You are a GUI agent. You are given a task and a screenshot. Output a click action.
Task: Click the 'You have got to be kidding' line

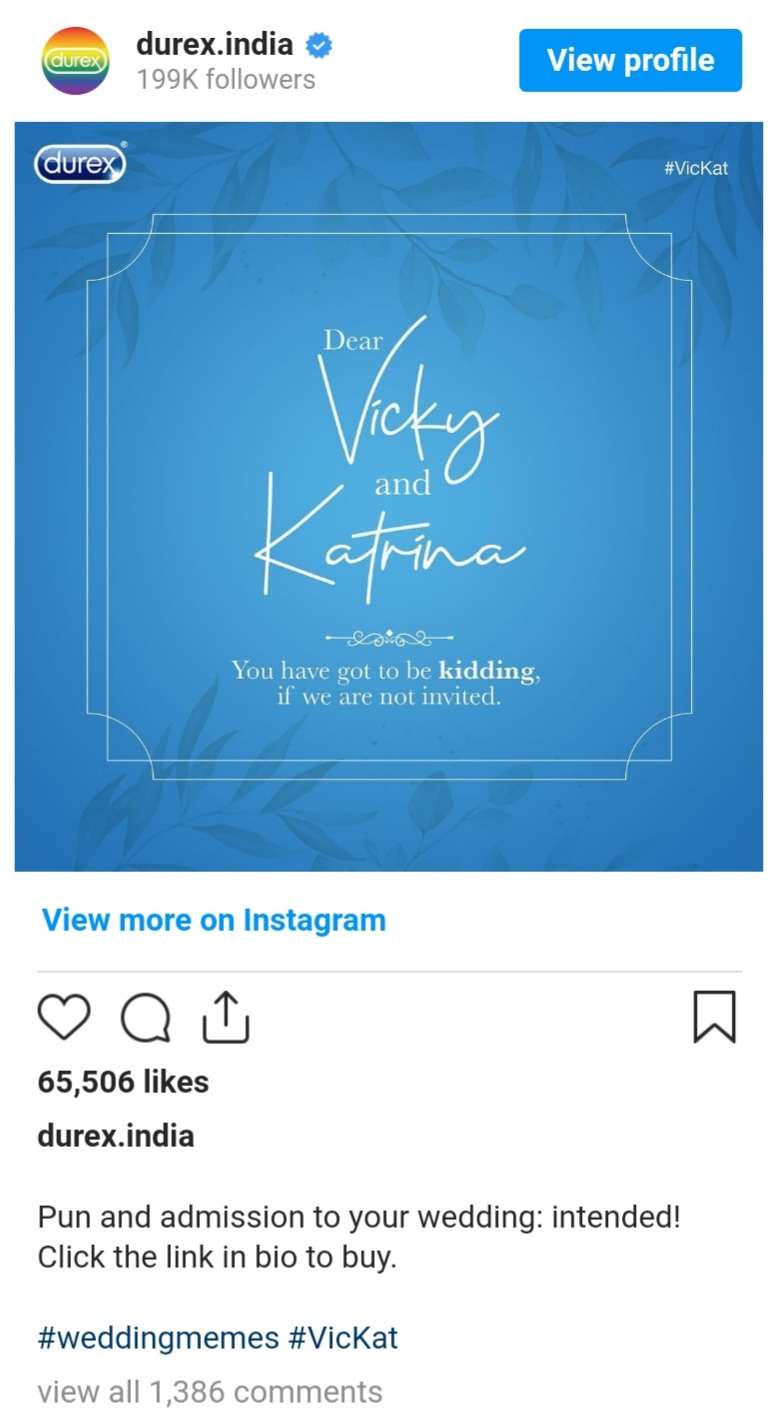386,671
